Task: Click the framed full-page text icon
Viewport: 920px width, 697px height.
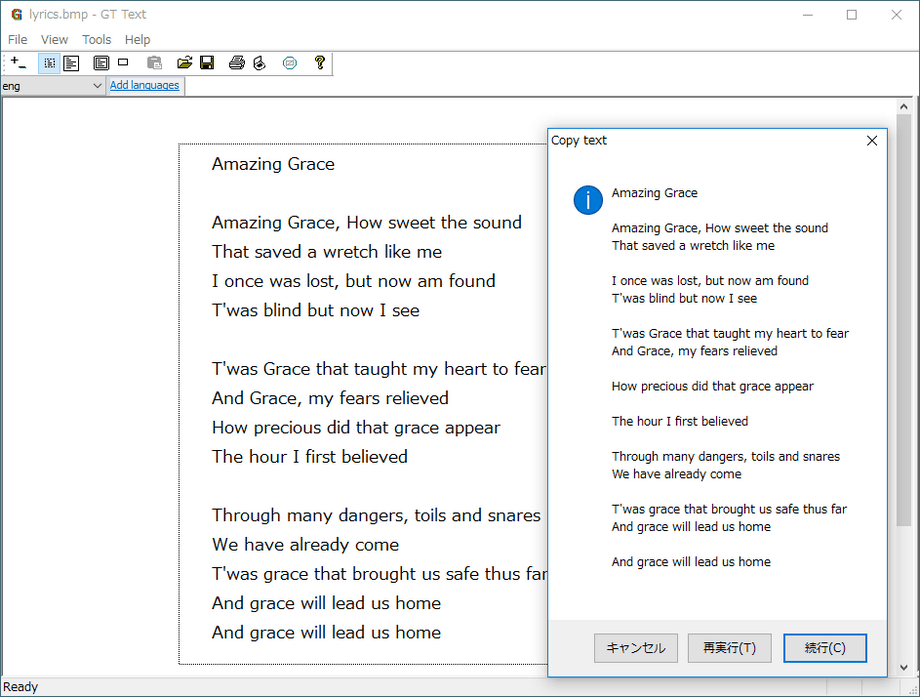Action: [101, 63]
